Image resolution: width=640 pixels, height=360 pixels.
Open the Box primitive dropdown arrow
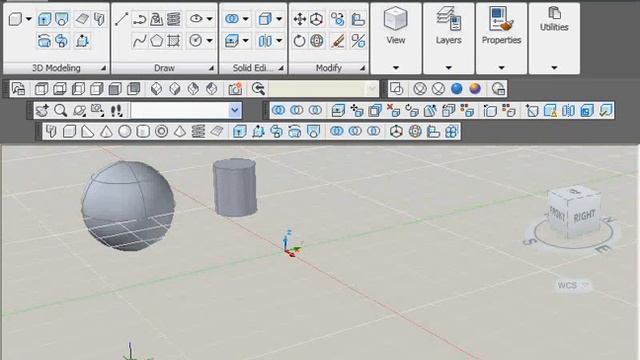tap(29, 19)
